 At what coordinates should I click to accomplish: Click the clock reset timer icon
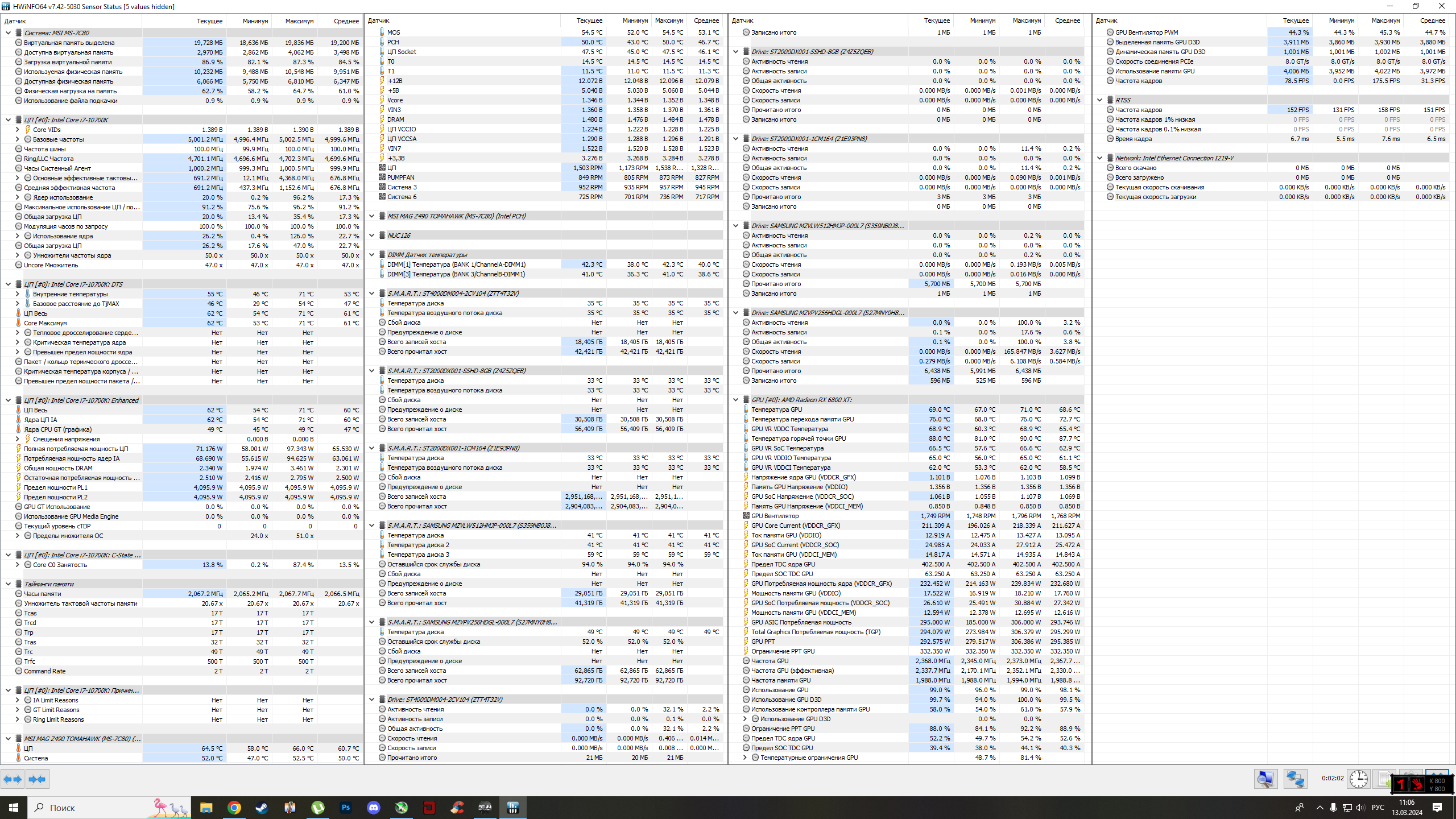pyautogui.click(x=1359, y=779)
